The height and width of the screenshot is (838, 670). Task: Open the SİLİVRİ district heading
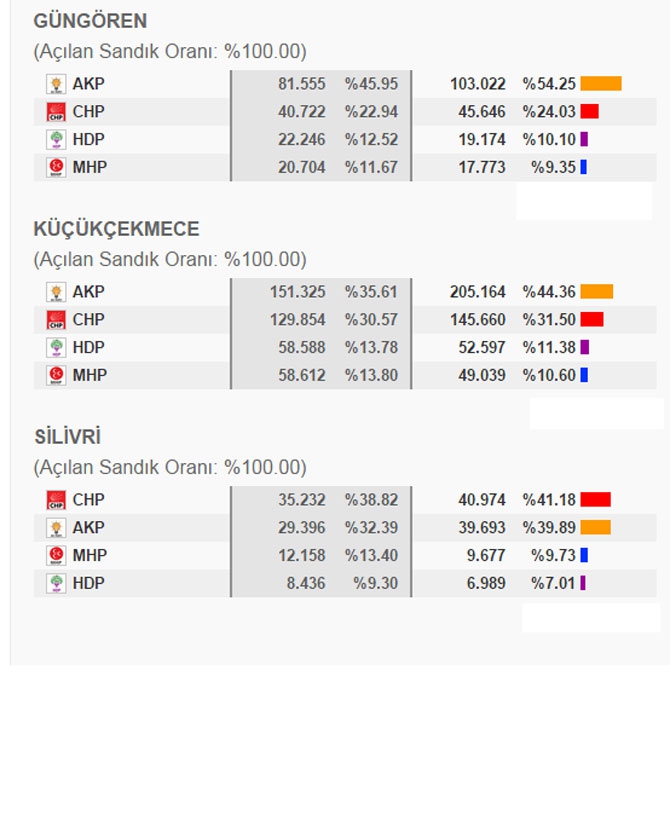67,437
